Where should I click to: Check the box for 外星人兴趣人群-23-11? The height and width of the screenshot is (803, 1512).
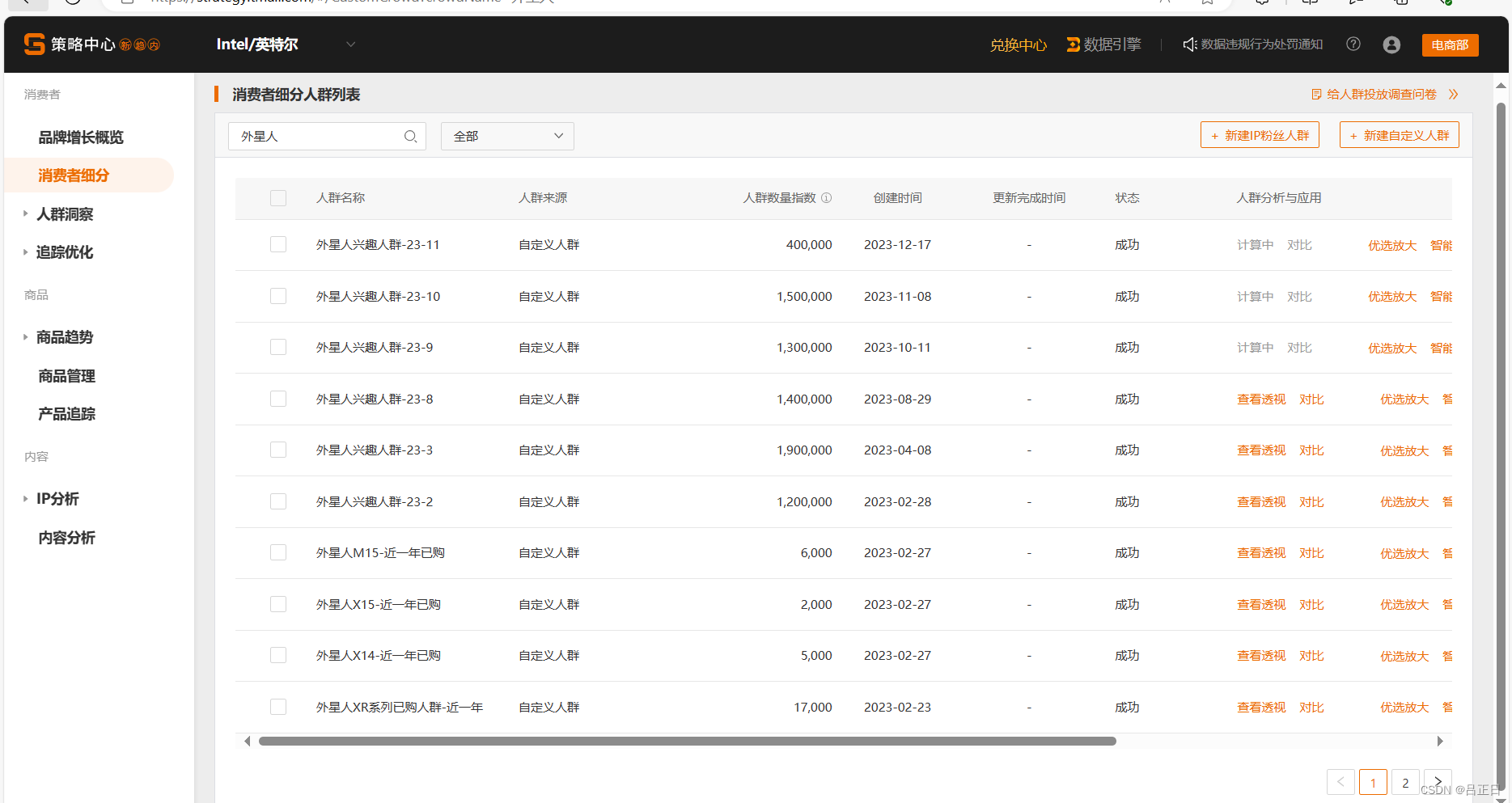pos(278,244)
